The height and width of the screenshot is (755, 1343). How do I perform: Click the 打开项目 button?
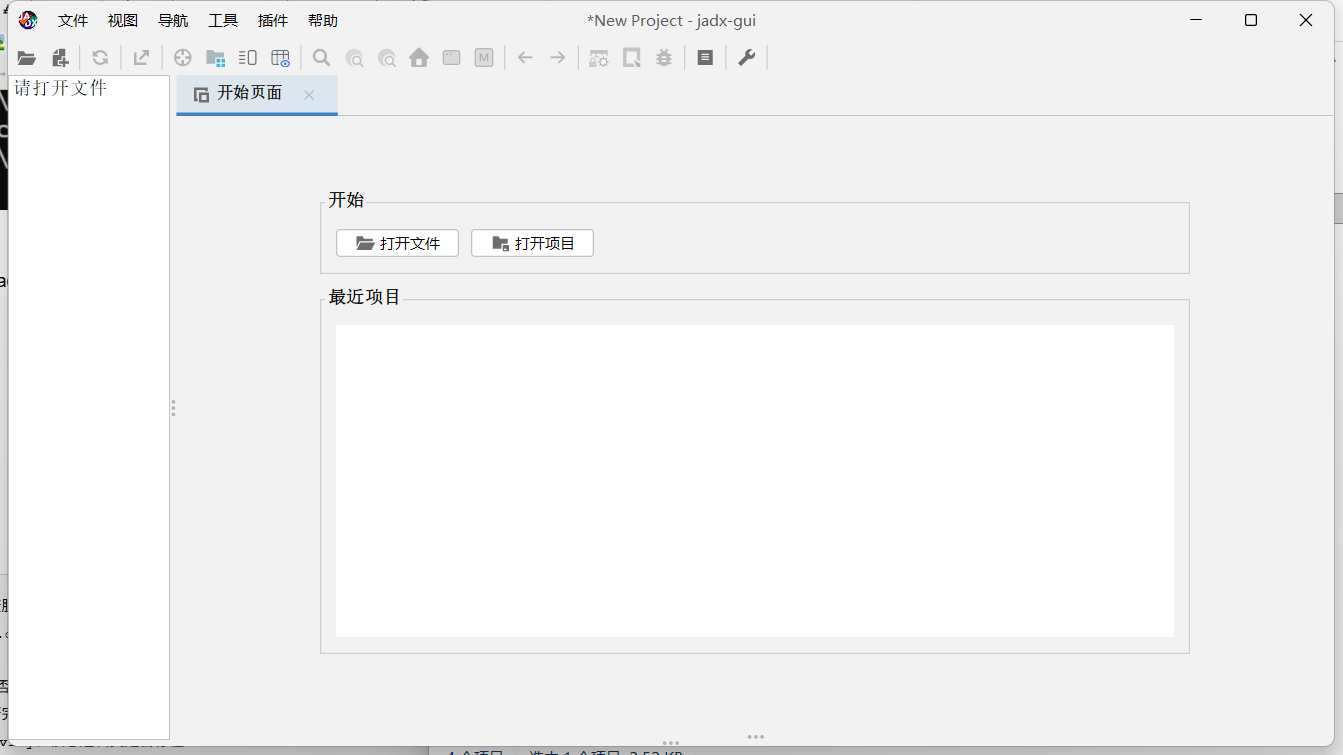point(532,243)
